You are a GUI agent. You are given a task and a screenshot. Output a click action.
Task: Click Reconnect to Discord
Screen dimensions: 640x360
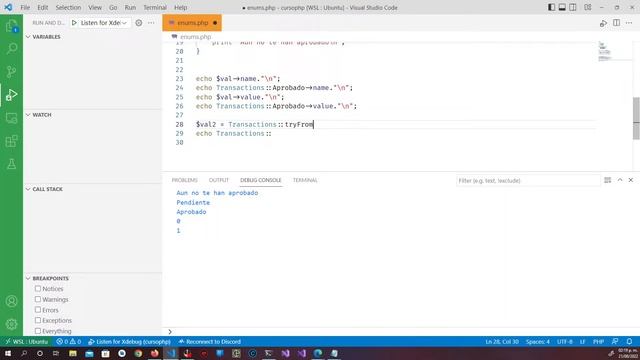pos(209,341)
